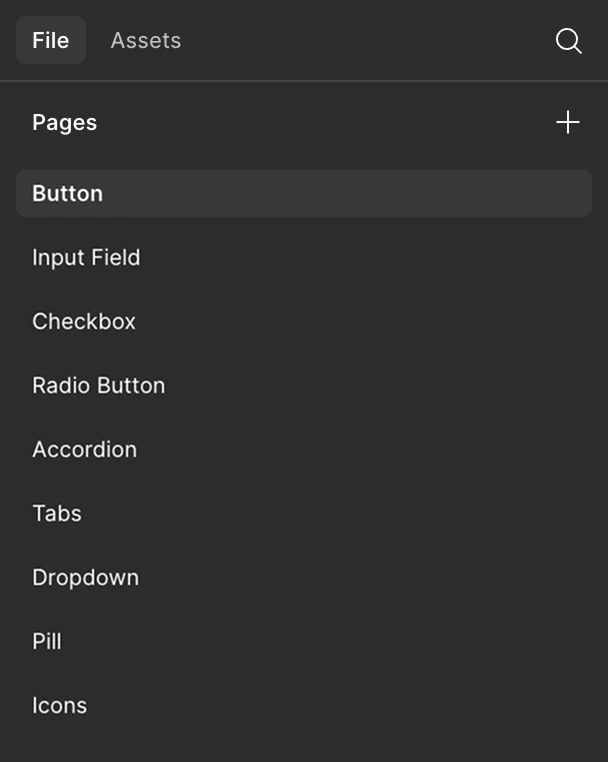Image resolution: width=608 pixels, height=762 pixels.
Task: Click the Pages section header
Action: (x=65, y=122)
